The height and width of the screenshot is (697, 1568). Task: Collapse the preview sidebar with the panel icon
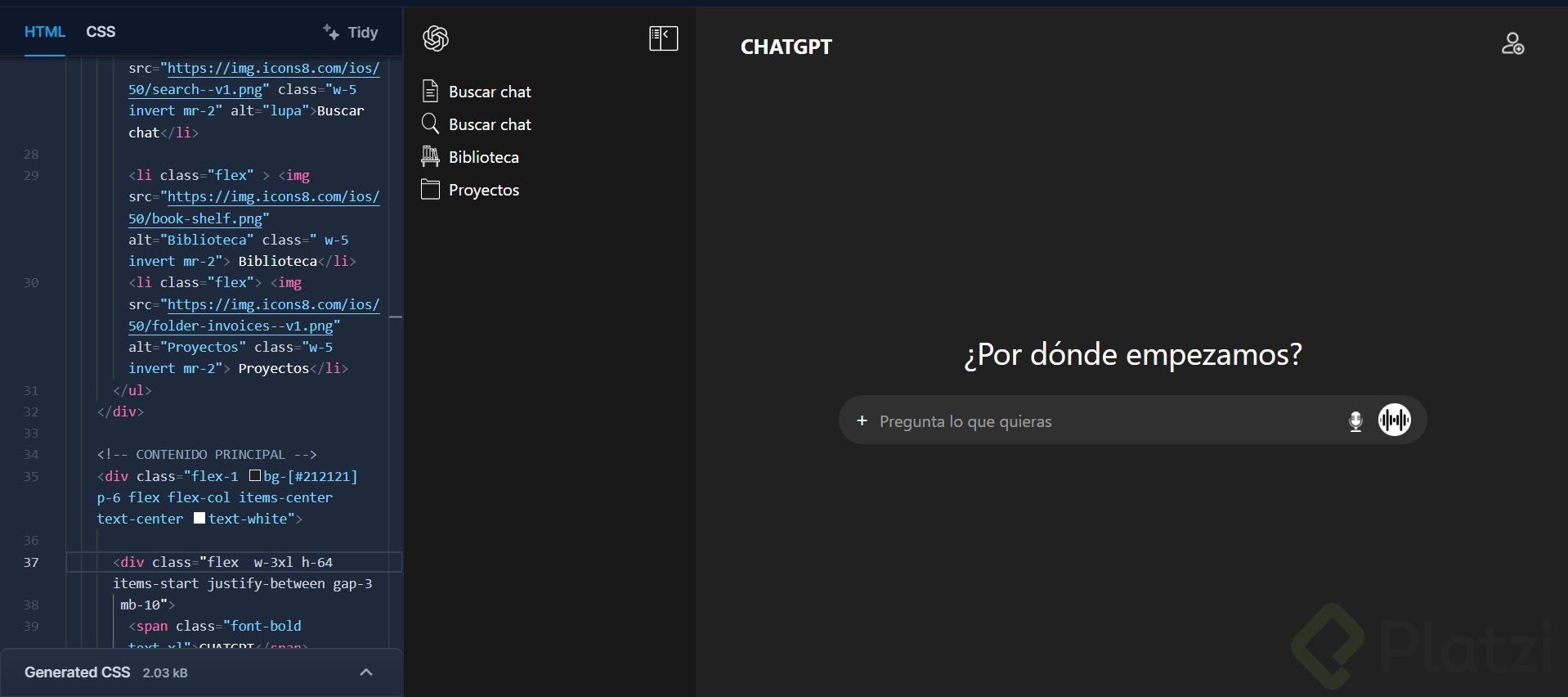663,38
